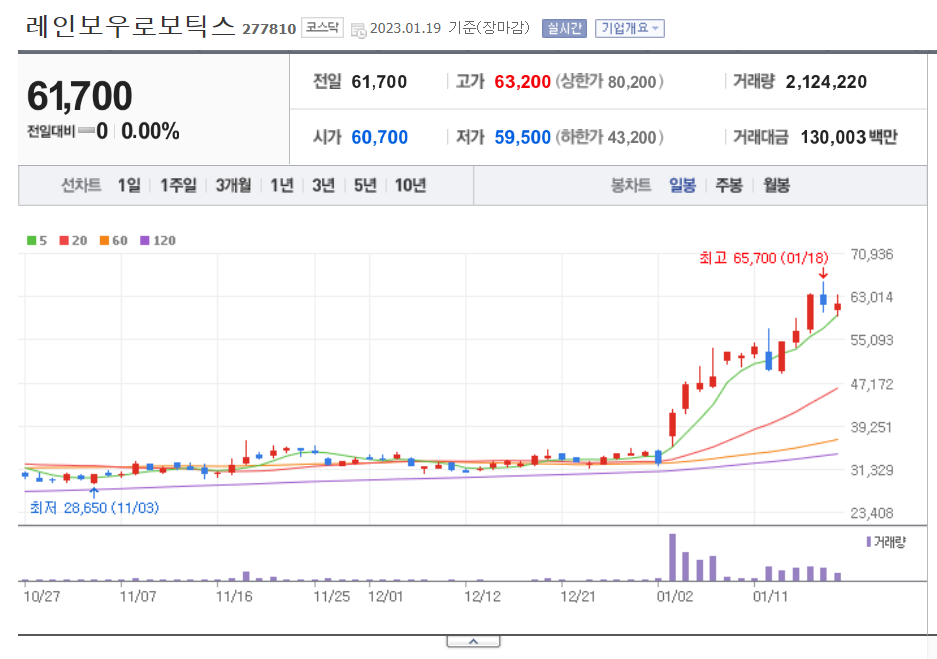Switch to the 월봉 monthly candle chart

pyautogui.click(x=776, y=185)
